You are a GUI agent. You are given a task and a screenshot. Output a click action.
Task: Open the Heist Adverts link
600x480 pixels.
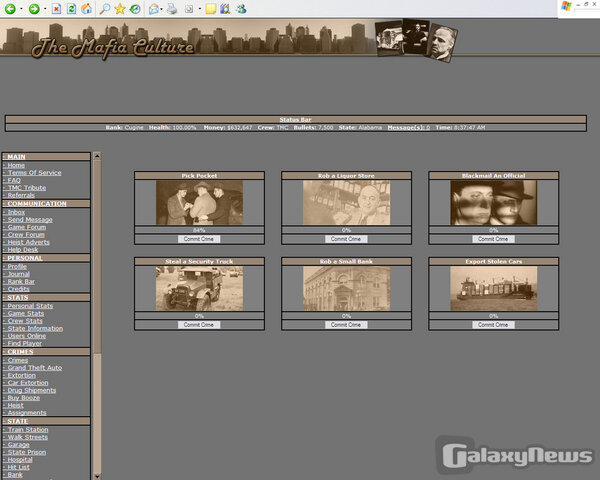click(x=29, y=242)
